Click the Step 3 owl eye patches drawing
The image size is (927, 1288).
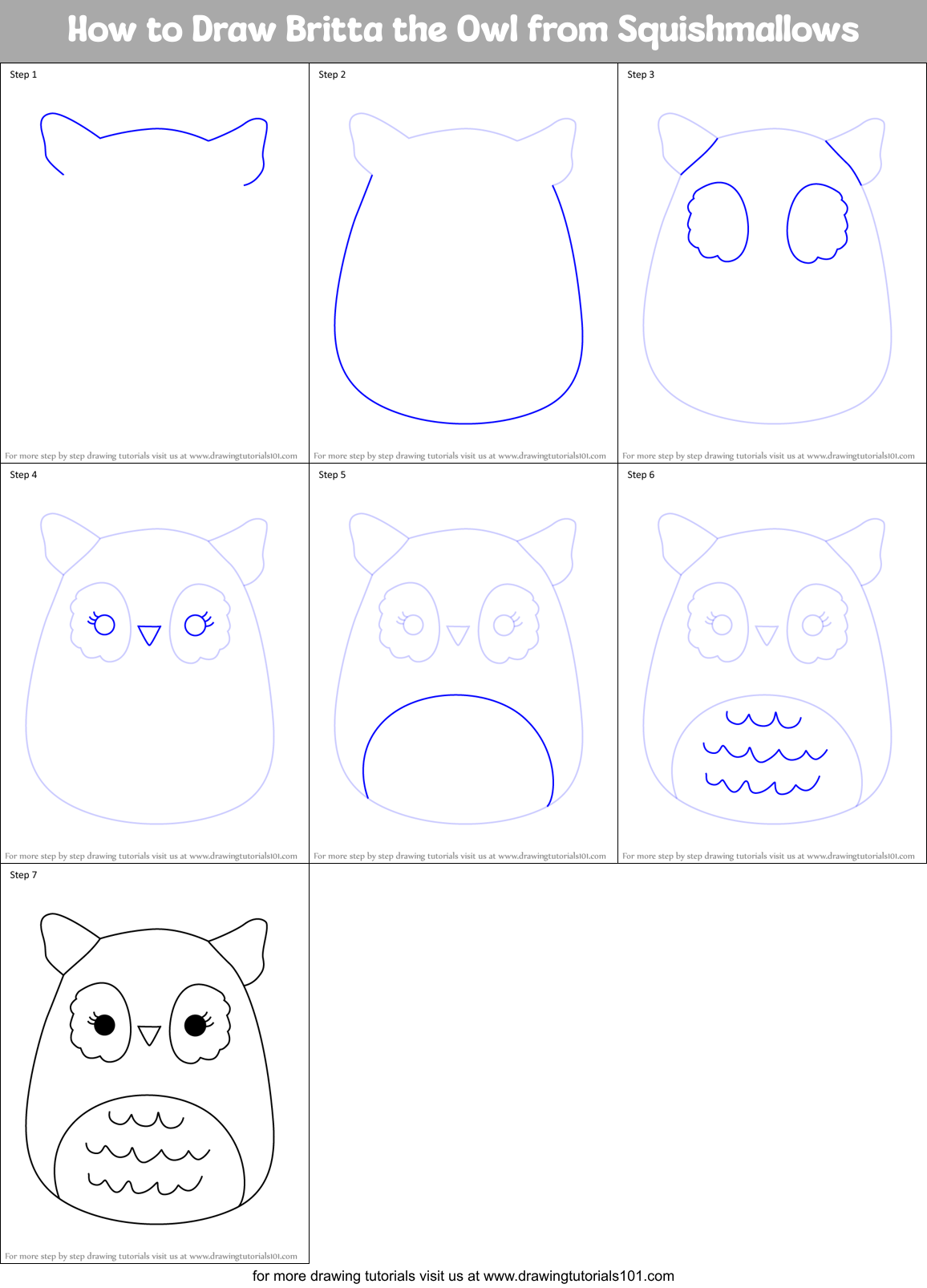767,222
